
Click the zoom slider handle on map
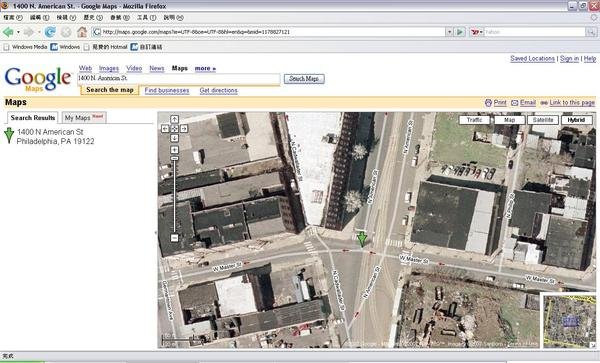pos(174,158)
